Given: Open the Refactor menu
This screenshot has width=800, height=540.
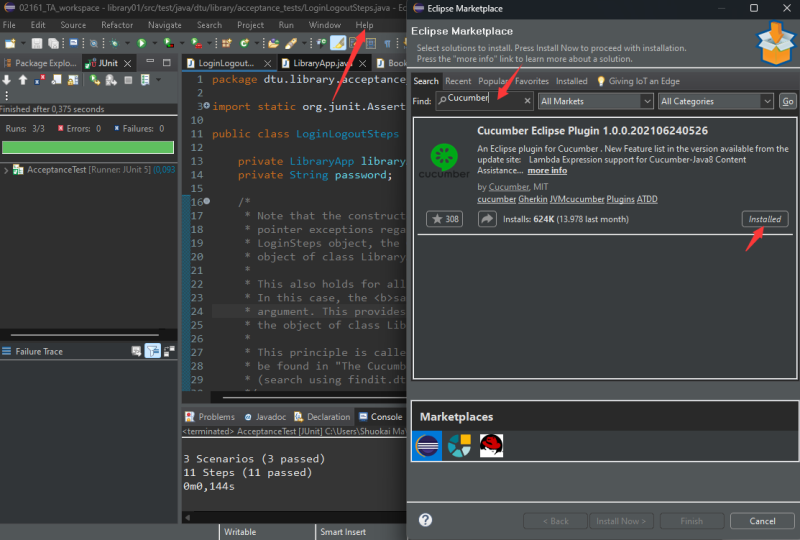Looking at the screenshot, I should coord(117,24).
